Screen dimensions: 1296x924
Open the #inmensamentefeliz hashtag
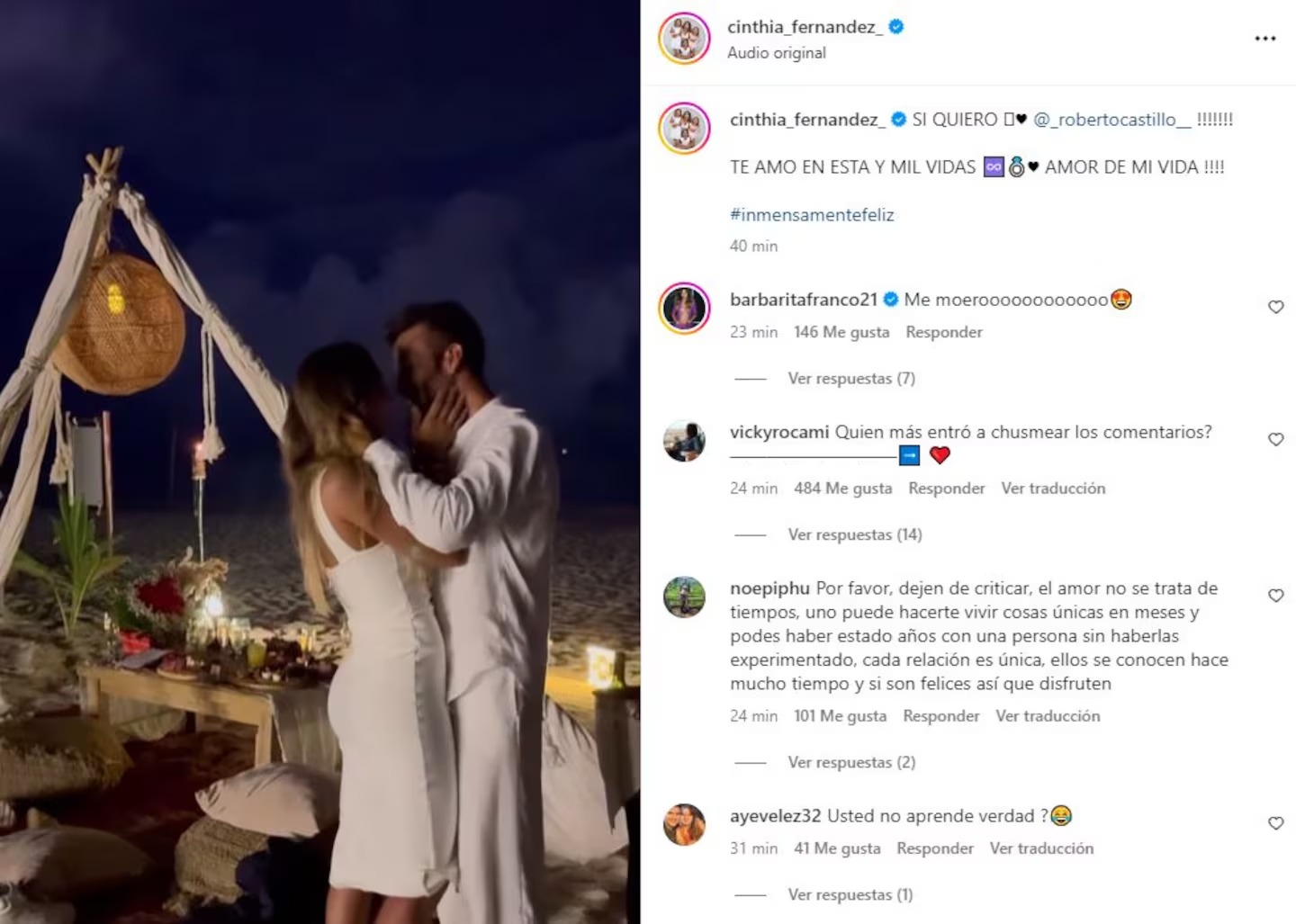[812, 215]
